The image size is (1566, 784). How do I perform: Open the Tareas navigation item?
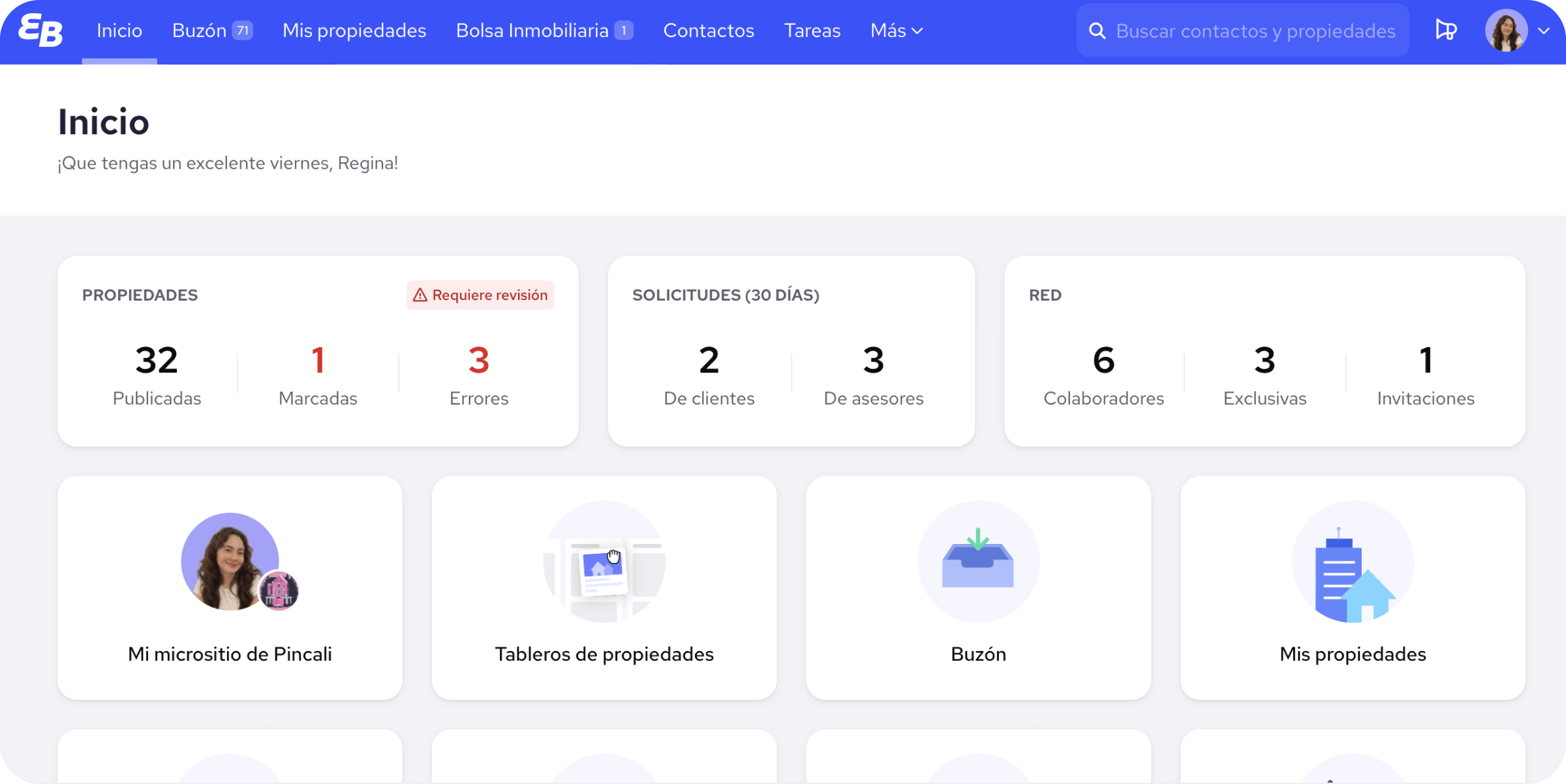[812, 31]
